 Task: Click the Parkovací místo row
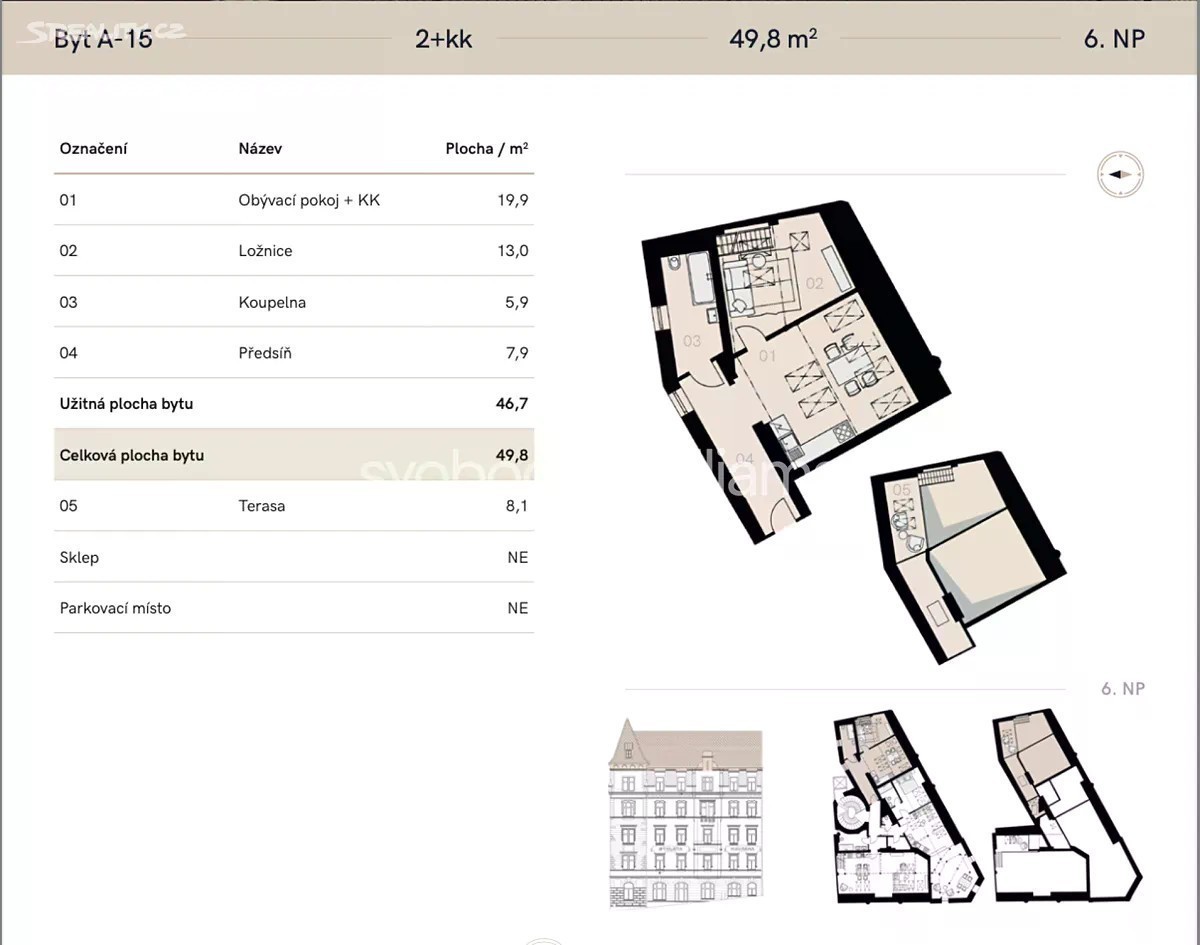(x=293, y=608)
